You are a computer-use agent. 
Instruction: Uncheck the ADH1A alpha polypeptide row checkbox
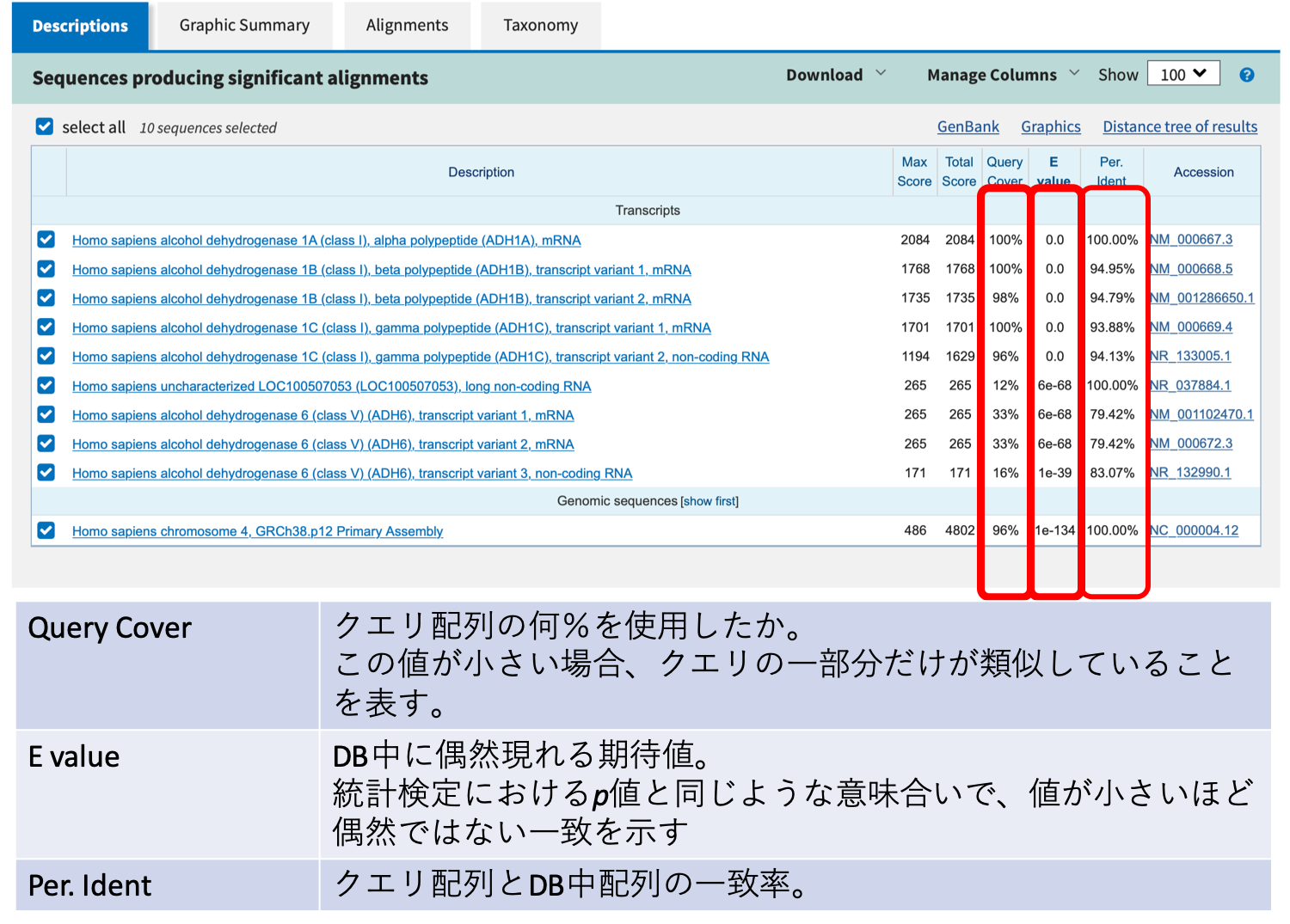coord(46,240)
